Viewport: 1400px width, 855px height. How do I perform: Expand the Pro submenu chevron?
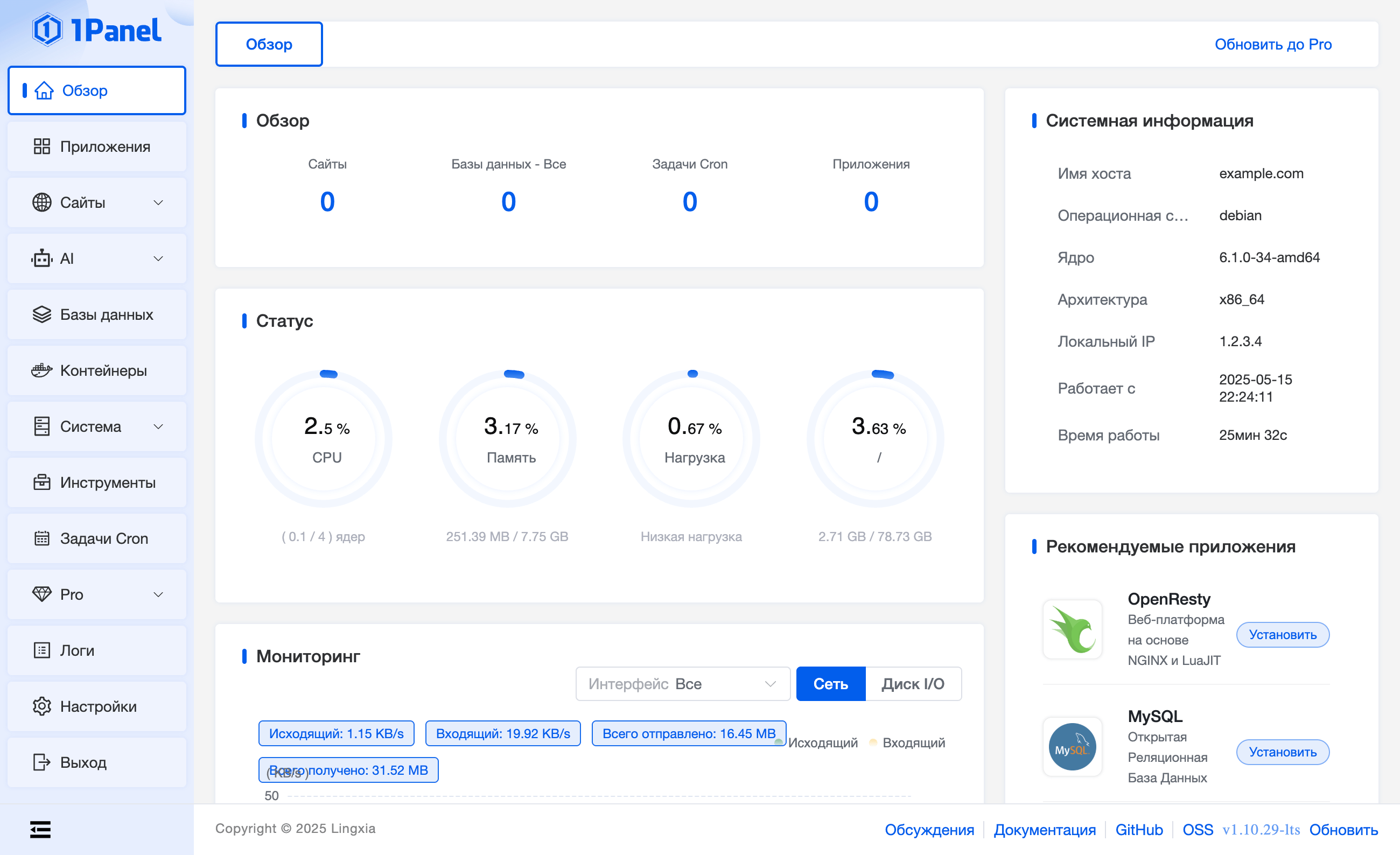158,594
